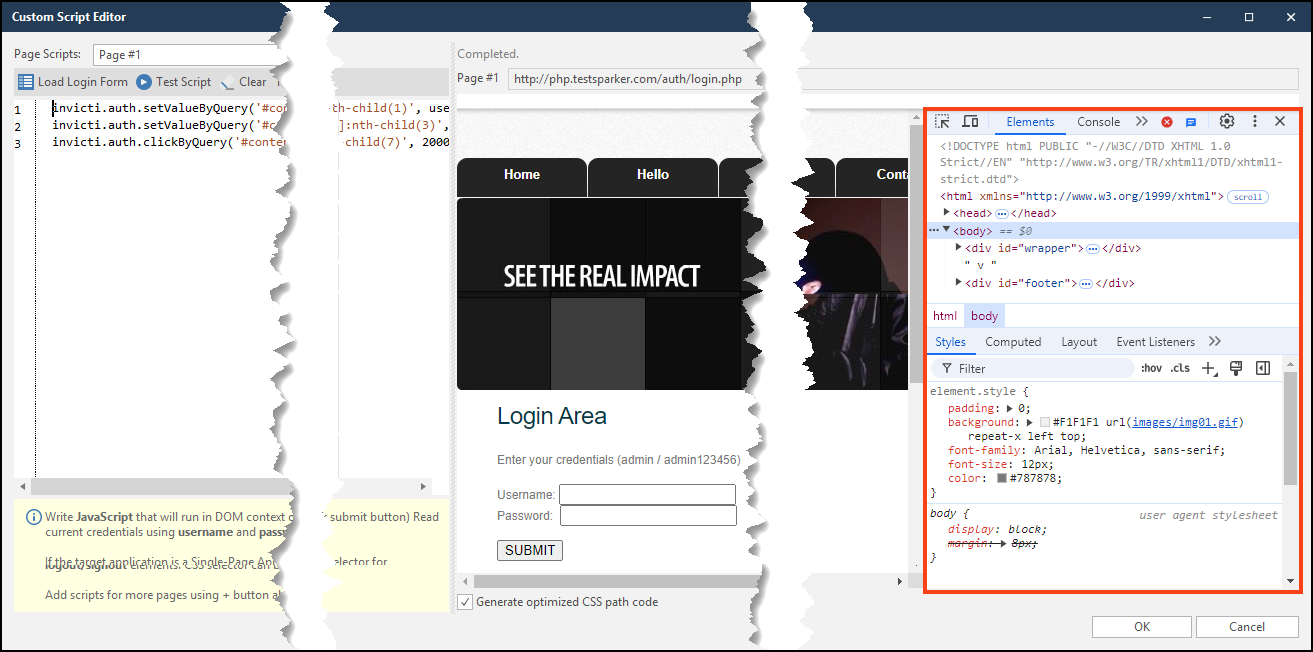Screen dimensions: 1313x652
Task: Open the Computed styles tab
Action: coord(1013,341)
